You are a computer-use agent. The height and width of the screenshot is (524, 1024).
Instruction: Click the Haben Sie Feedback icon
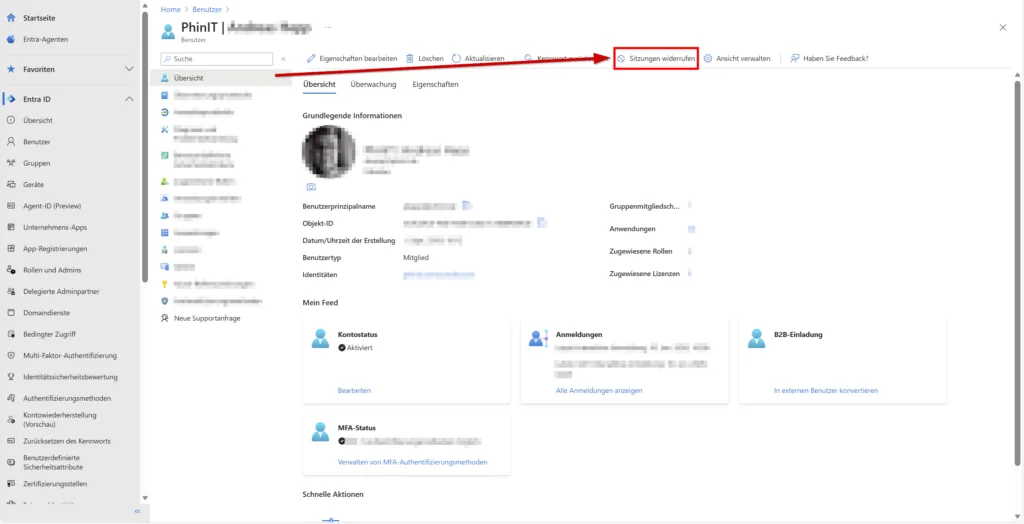pyautogui.click(x=794, y=59)
